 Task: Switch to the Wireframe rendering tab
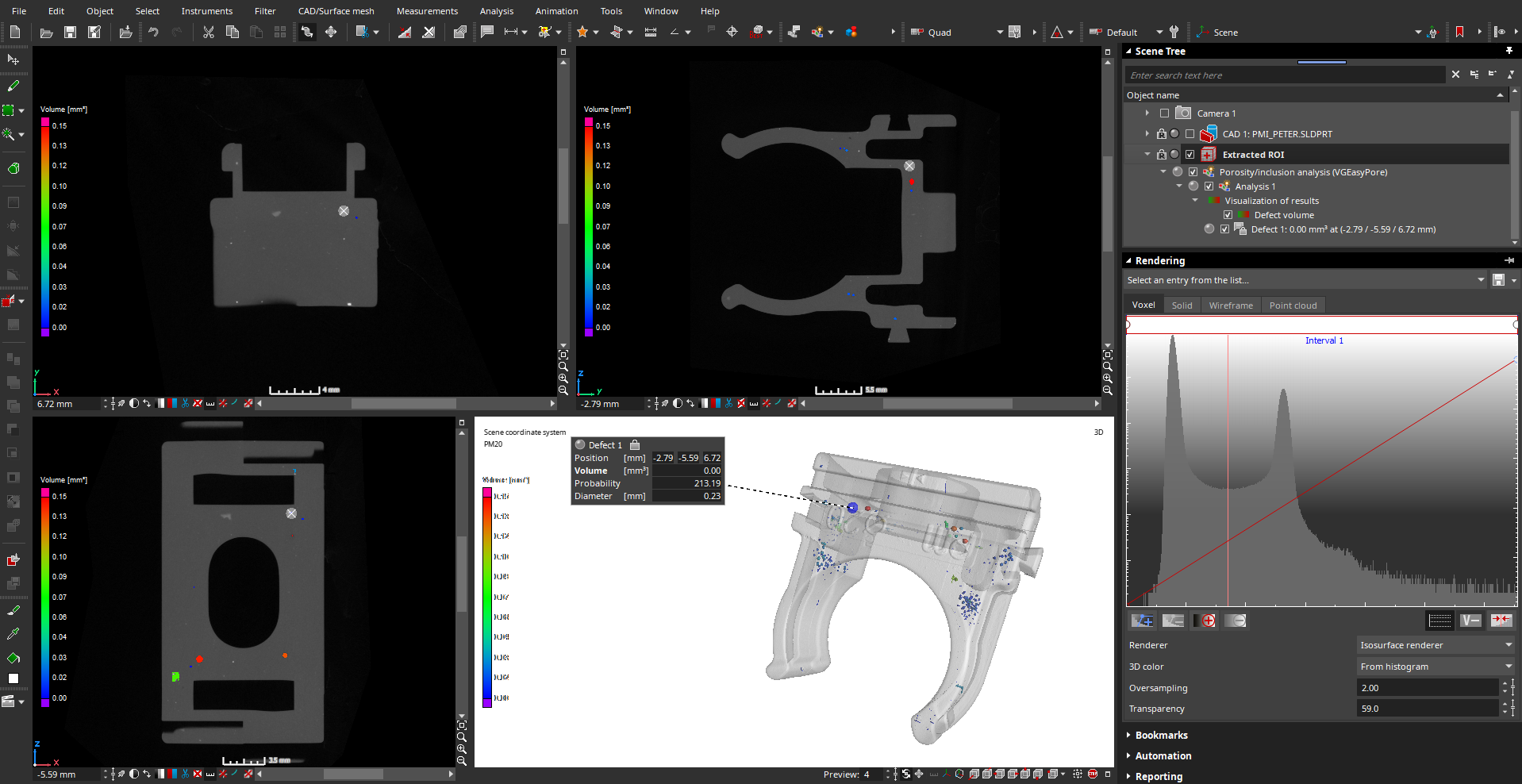(x=1230, y=306)
